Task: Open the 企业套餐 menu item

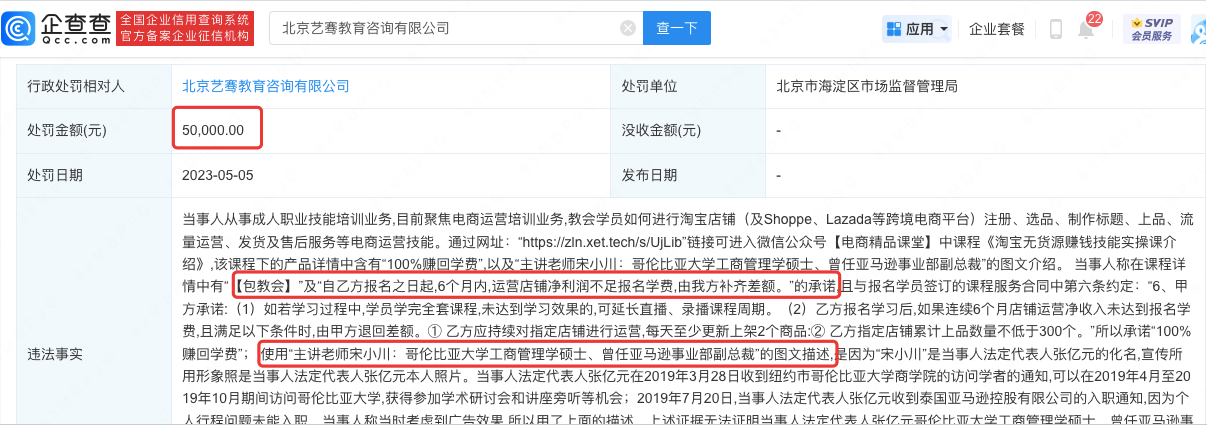Action: tap(997, 29)
